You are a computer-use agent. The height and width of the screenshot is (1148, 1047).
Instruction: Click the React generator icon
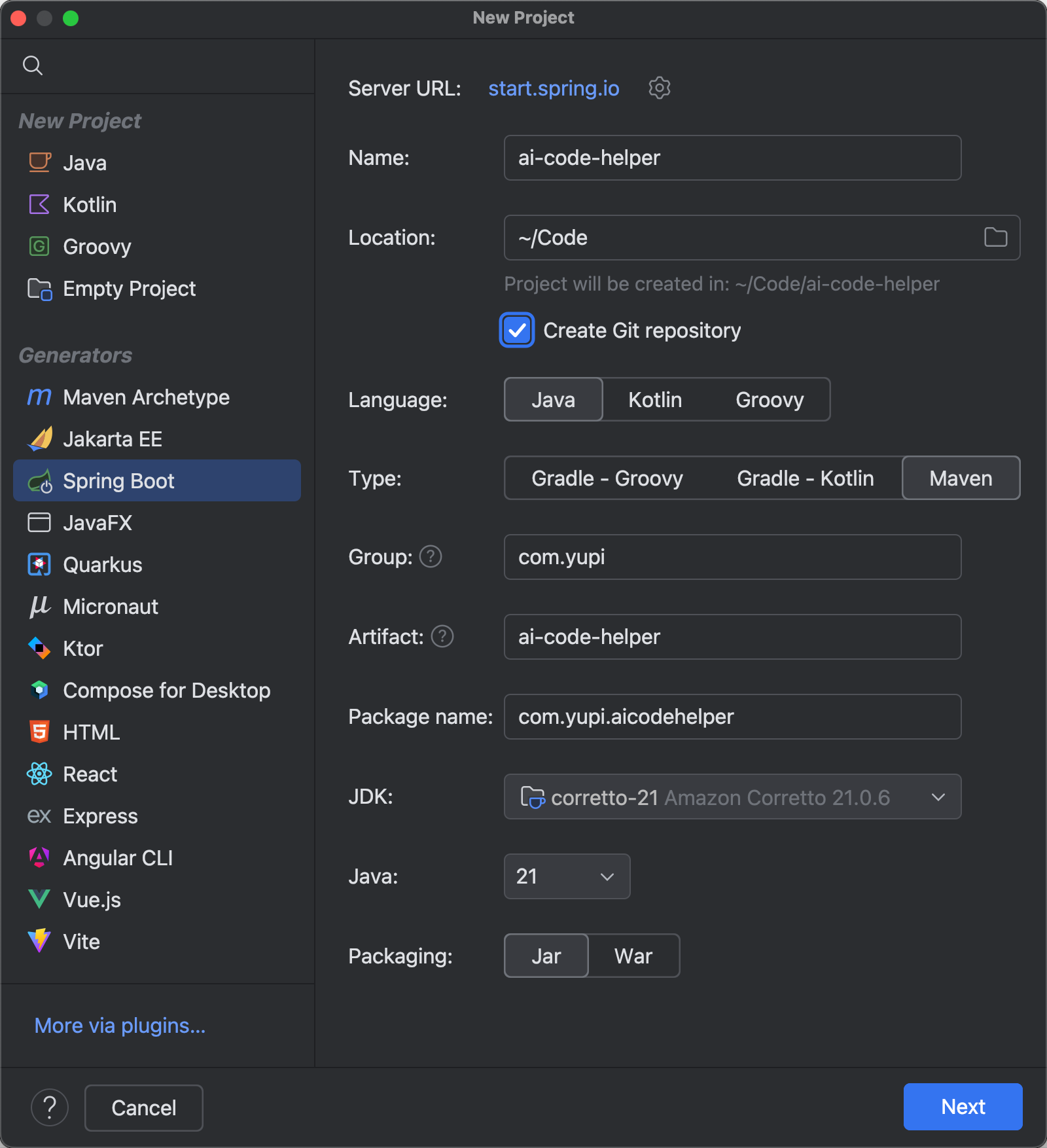coord(39,774)
